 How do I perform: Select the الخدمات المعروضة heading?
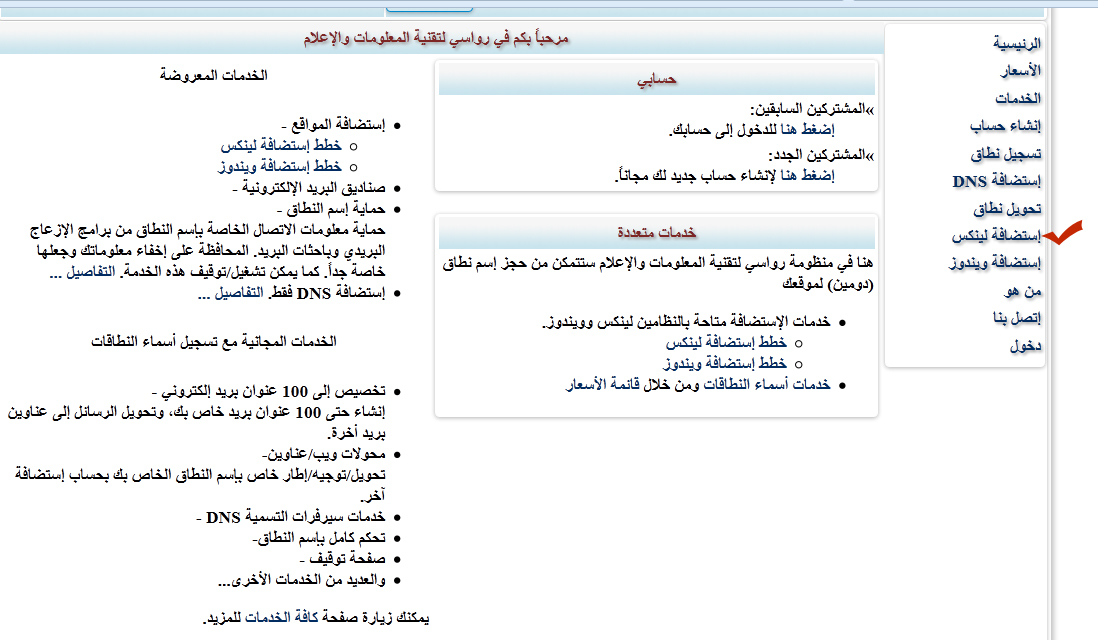pyautogui.click(x=214, y=75)
